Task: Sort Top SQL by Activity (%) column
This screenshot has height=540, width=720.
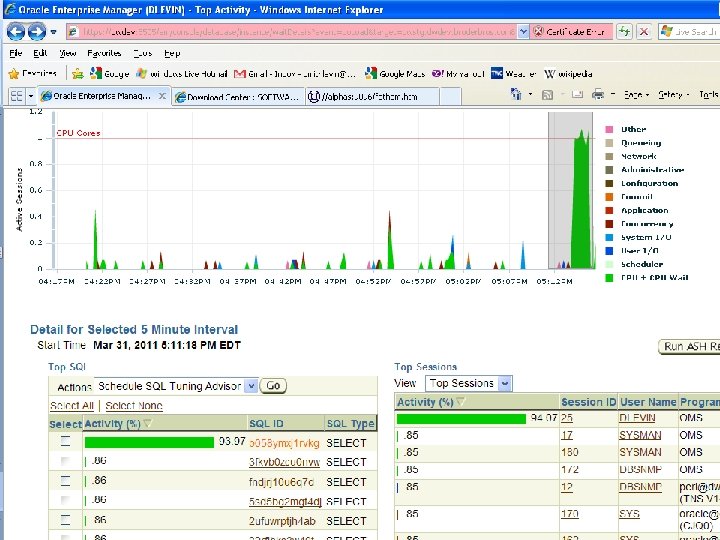Action: pyautogui.click(x=118, y=423)
